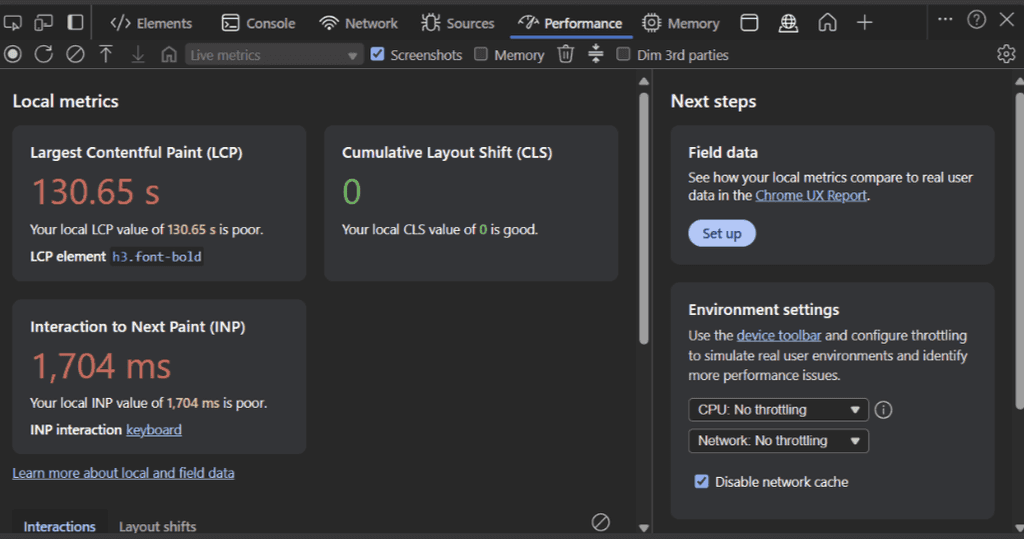
Task: Enable the Memory checkbox
Action: click(x=481, y=55)
